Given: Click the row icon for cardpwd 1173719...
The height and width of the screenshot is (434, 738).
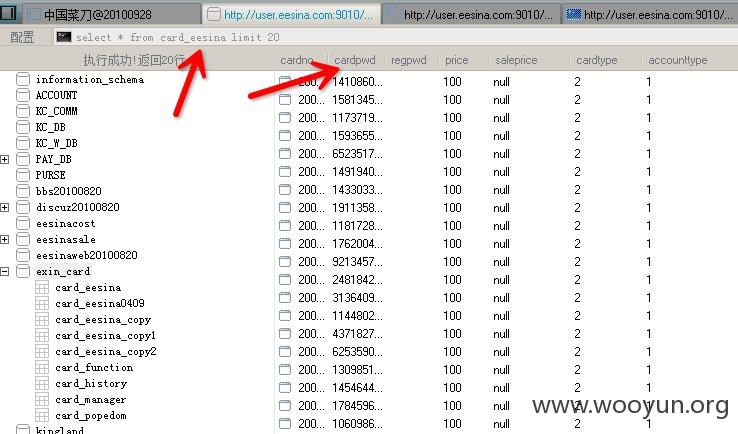Looking at the screenshot, I should coord(285,117).
